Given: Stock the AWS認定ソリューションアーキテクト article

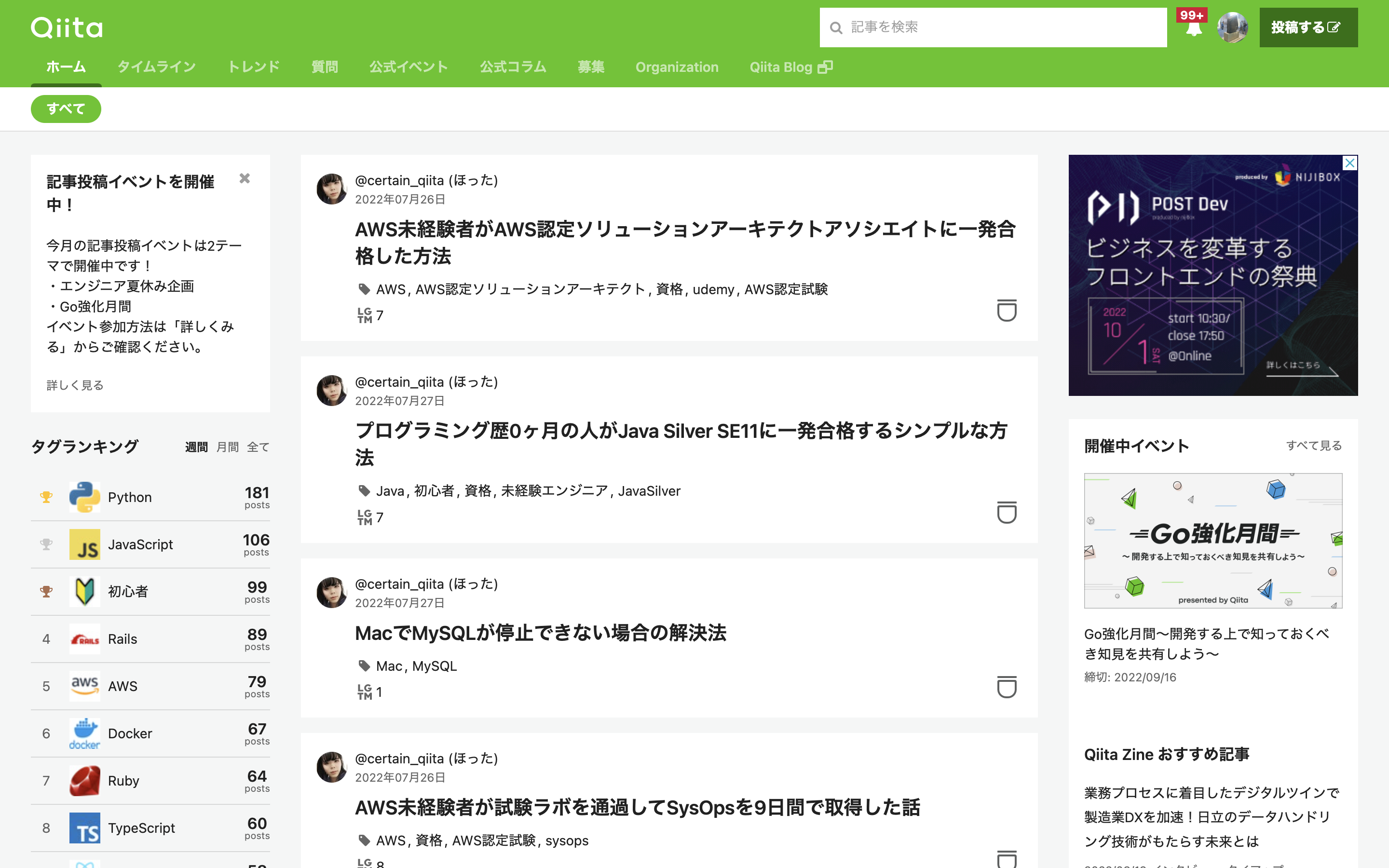Looking at the screenshot, I should (1007, 311).
